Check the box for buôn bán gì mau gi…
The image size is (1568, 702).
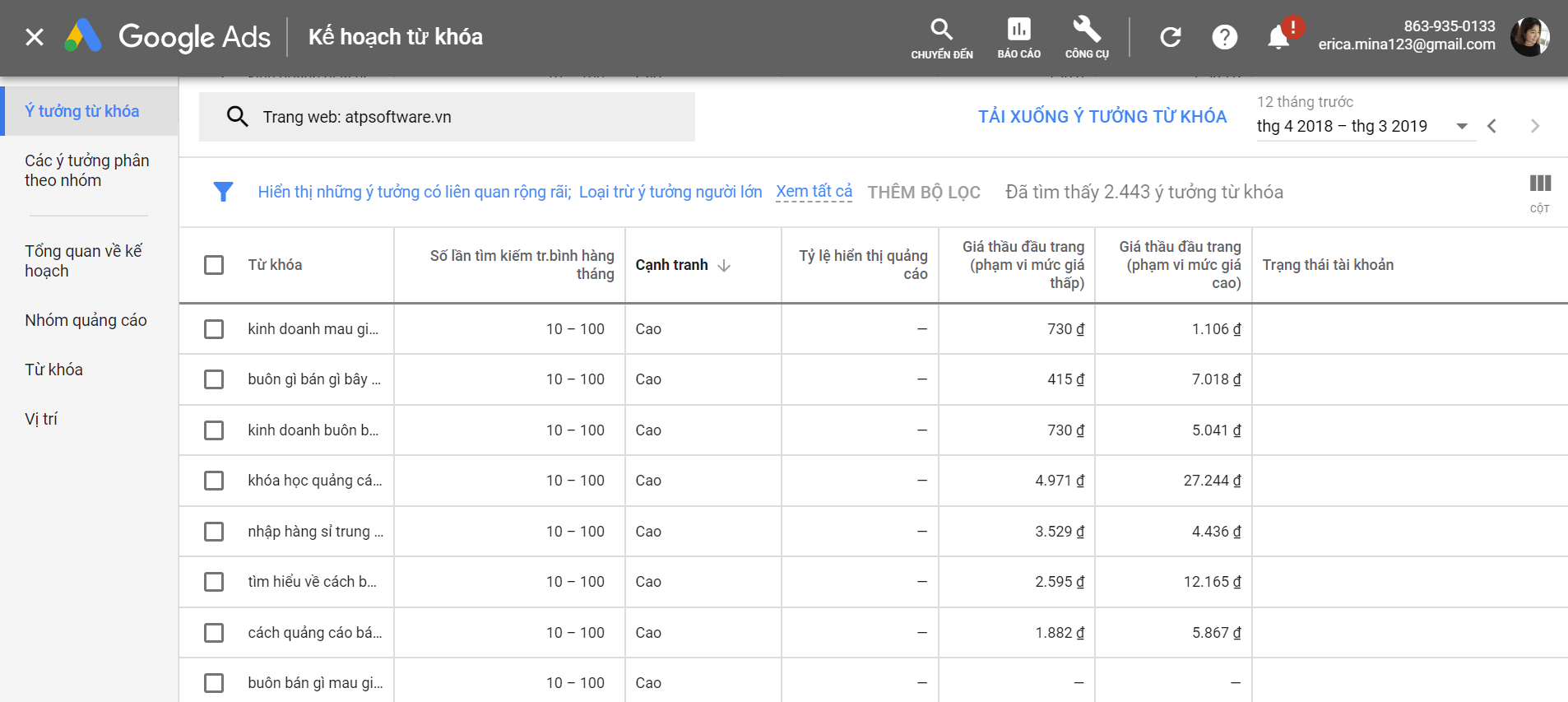[214, 683]
